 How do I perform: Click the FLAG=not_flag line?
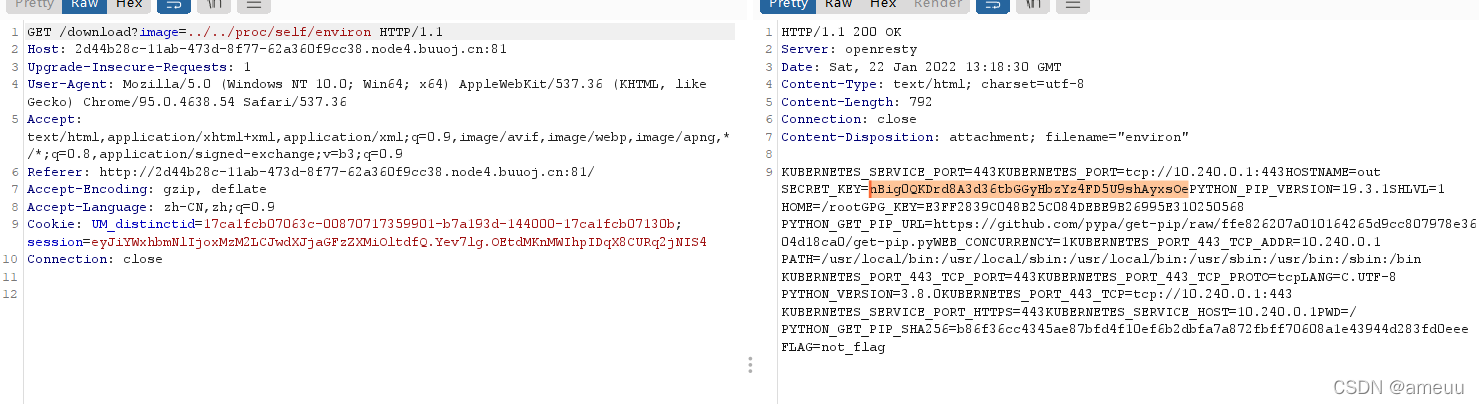pos(833,348)
